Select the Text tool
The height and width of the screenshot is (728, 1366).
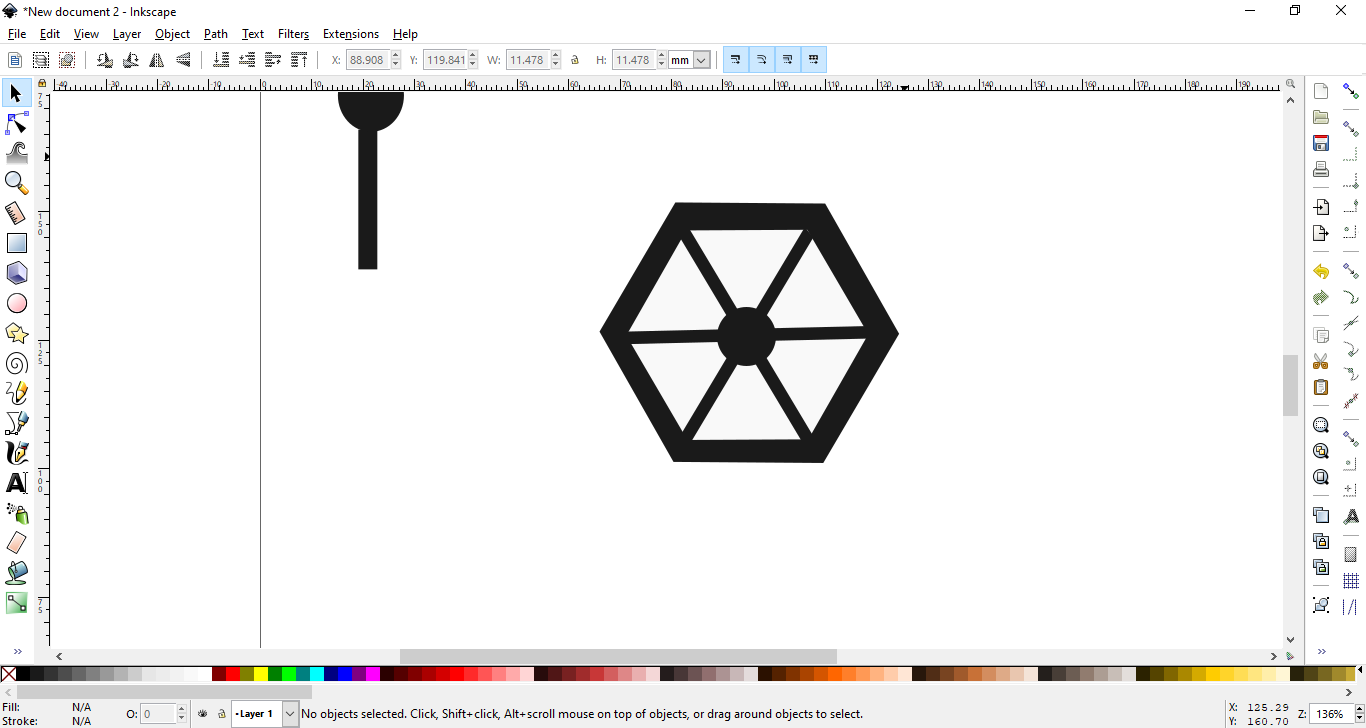[x=16, y=483]
